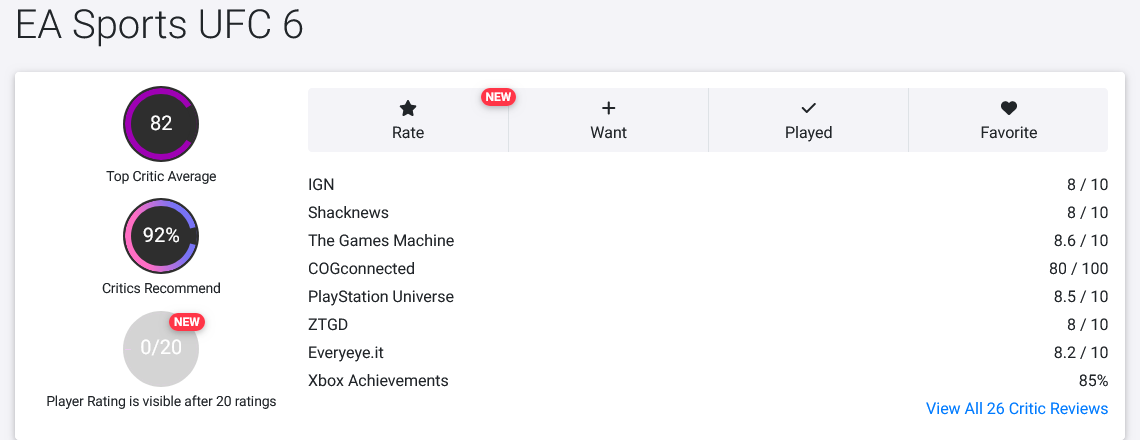Click the heart Favorite icon
Viewport: 1140px width, 440px height.
[1008, 108]
